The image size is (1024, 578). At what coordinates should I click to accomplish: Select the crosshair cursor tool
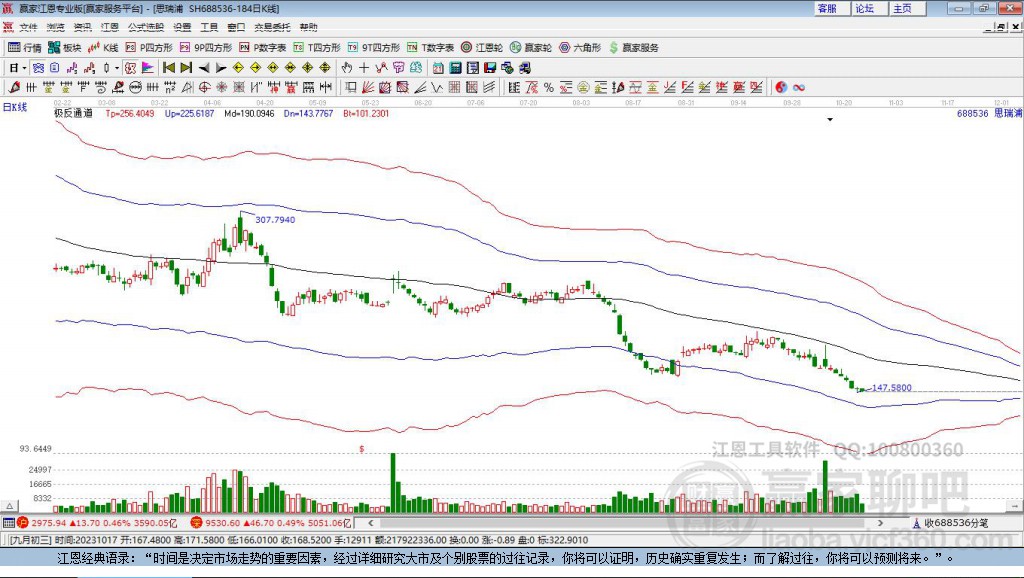click(x=364, y=67)
